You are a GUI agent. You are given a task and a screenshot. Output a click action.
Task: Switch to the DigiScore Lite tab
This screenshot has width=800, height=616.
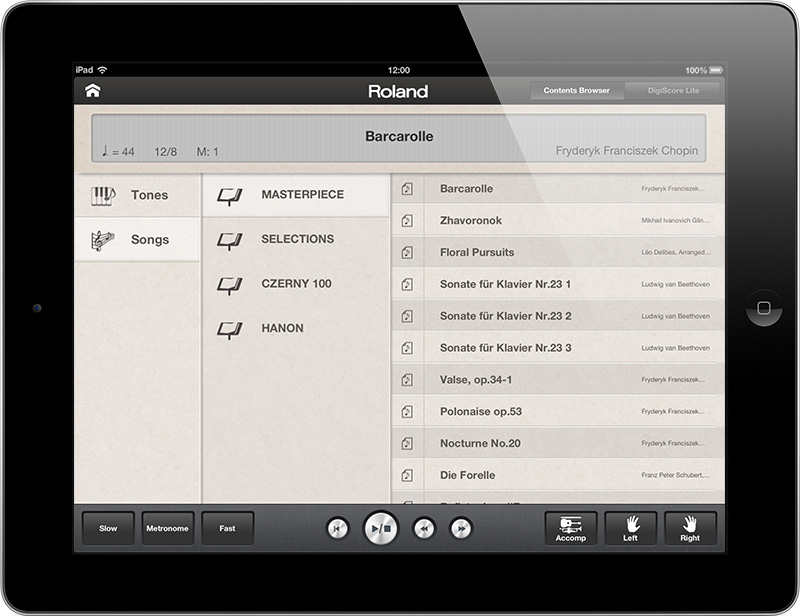[x=673, y=90]
